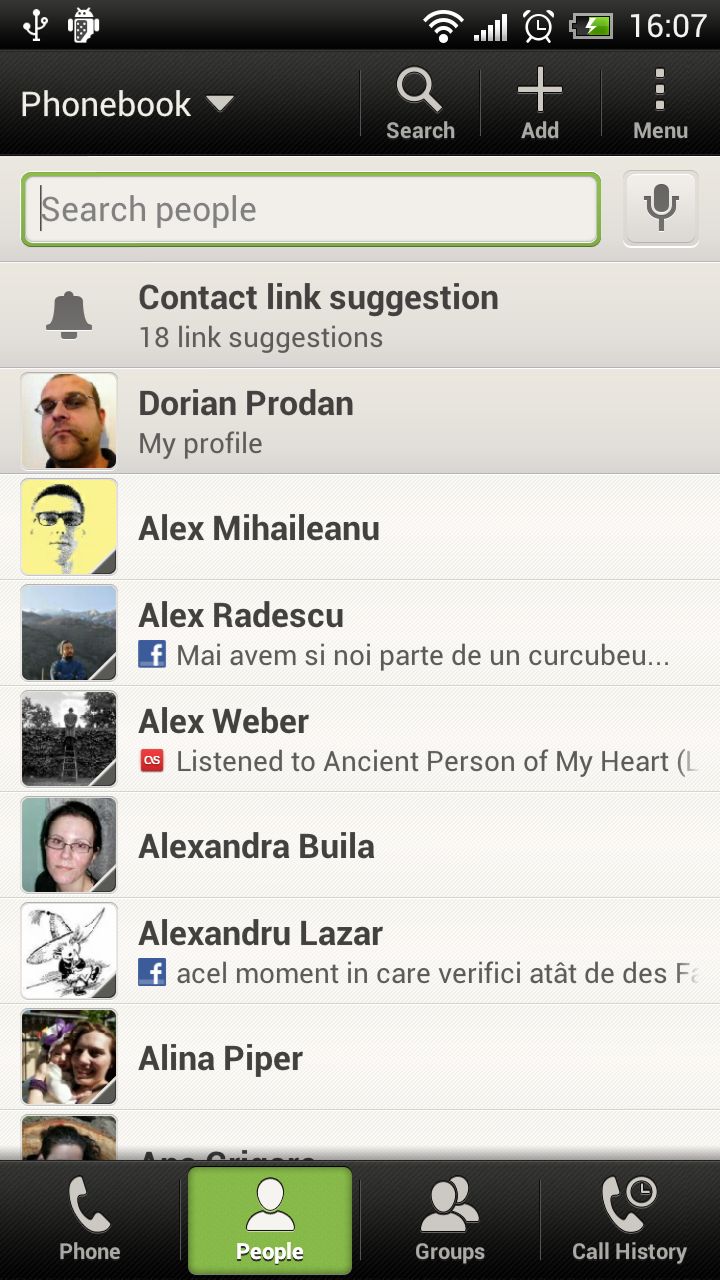
Task: Open the Call History tab
Action: pos(629,1221)
